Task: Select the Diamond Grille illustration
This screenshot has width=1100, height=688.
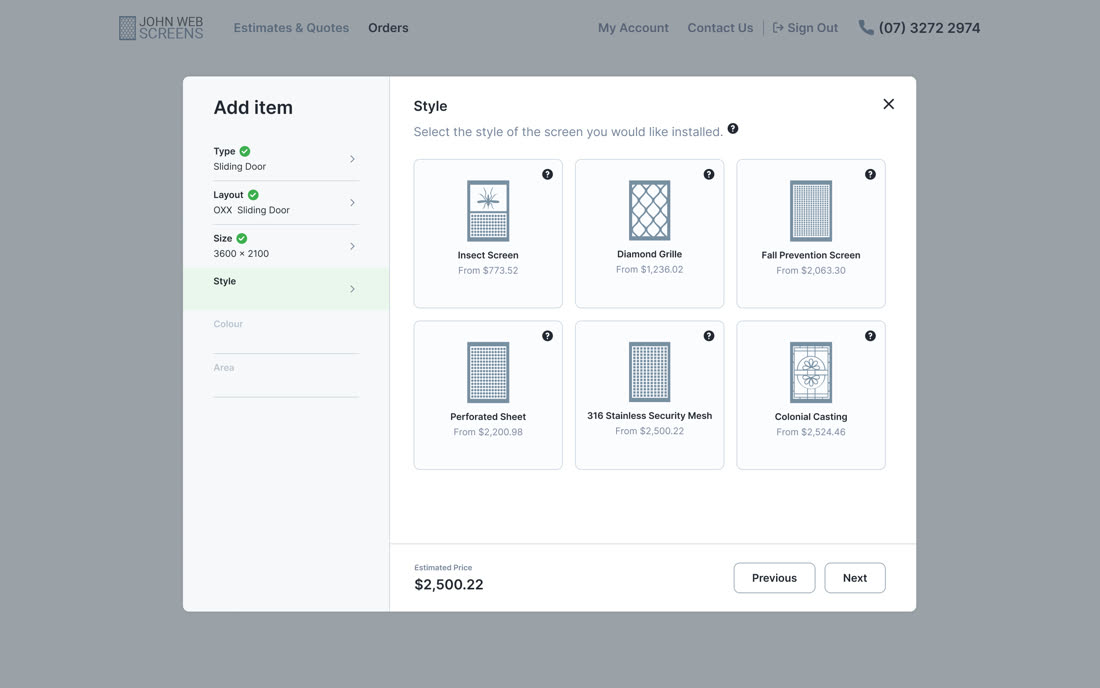Action: tap(650, 210)
